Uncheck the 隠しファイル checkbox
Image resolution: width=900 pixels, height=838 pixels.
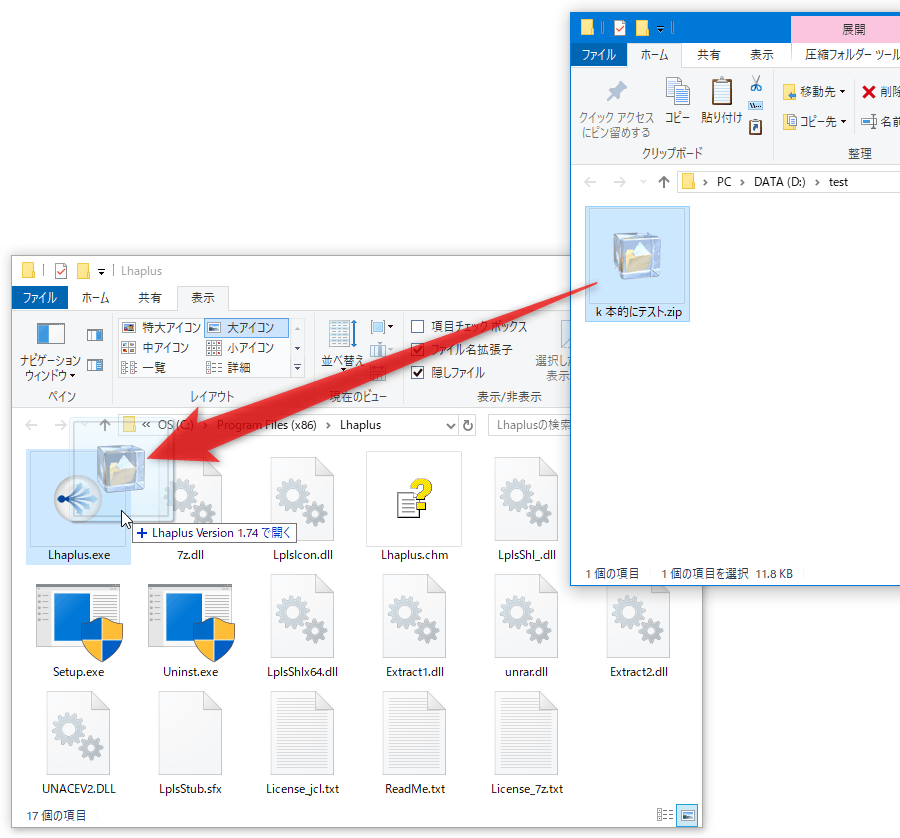click(x=418, y=373)
